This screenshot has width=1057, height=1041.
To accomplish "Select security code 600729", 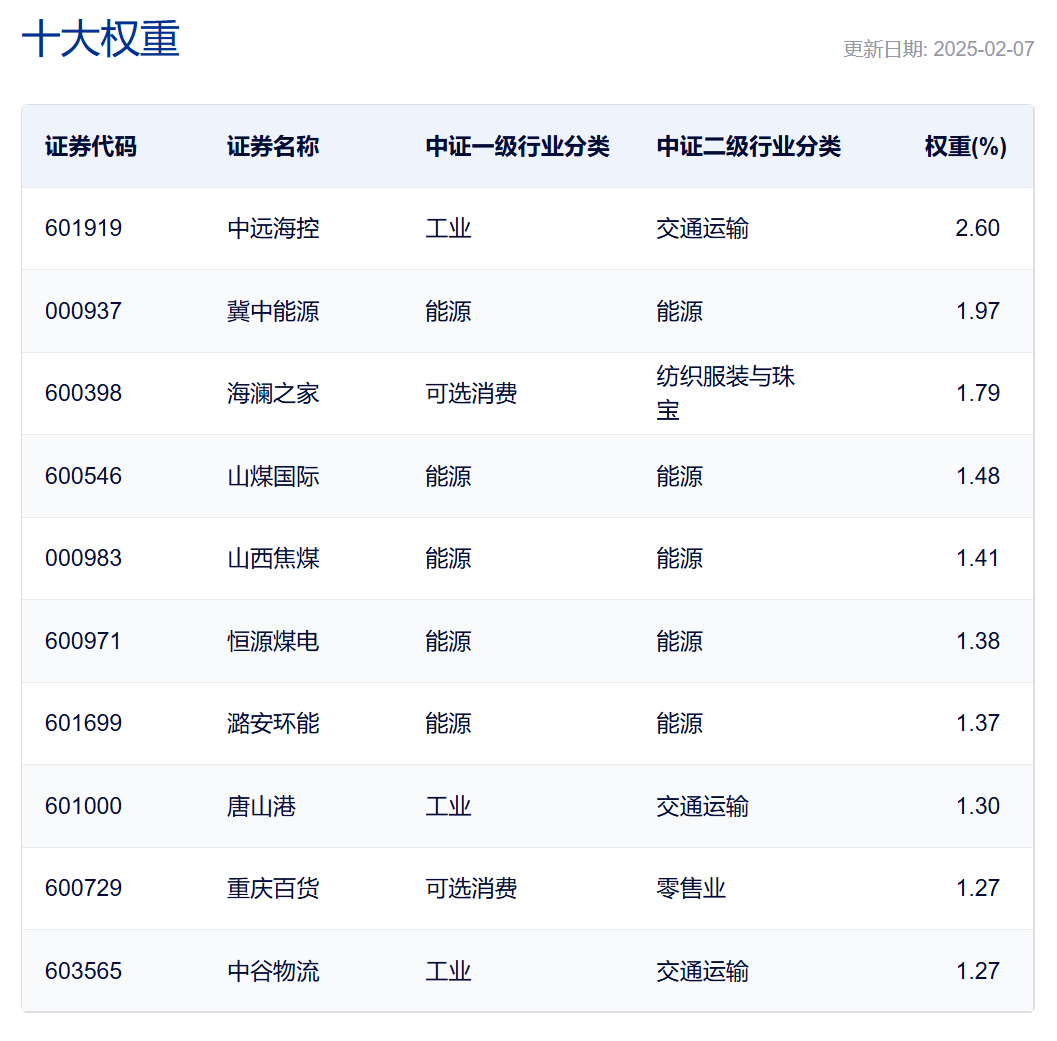I will [x=84, y=889].
